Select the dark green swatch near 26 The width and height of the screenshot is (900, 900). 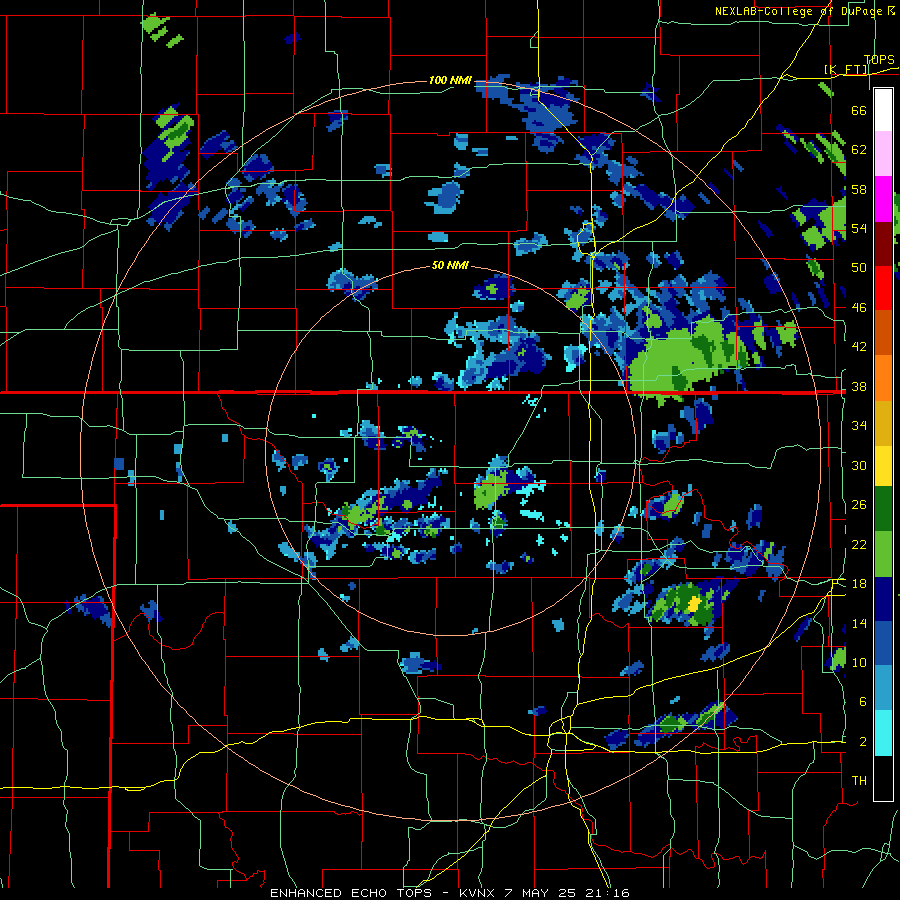(x=883, y=509)
